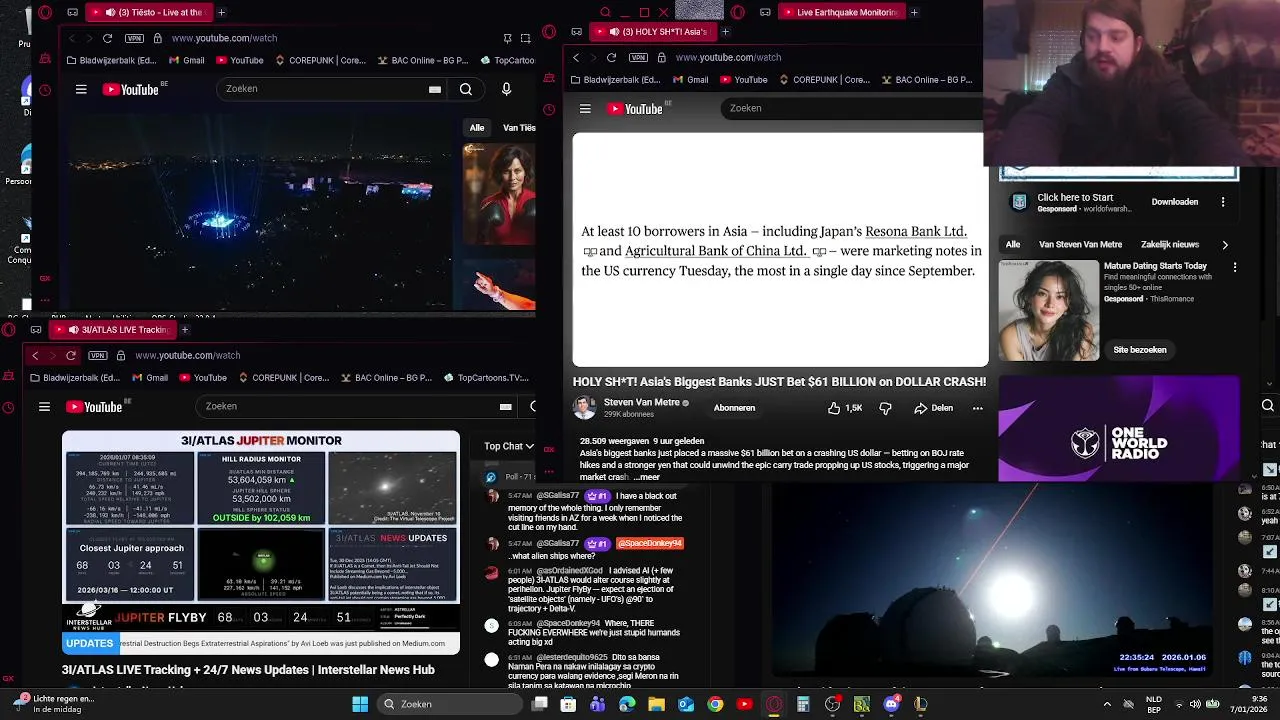Click @SpaceDonkey94 mention in chat
The width and height of the screenshot is (1280, 720).
pyautogui.click(x=650, y=543)
